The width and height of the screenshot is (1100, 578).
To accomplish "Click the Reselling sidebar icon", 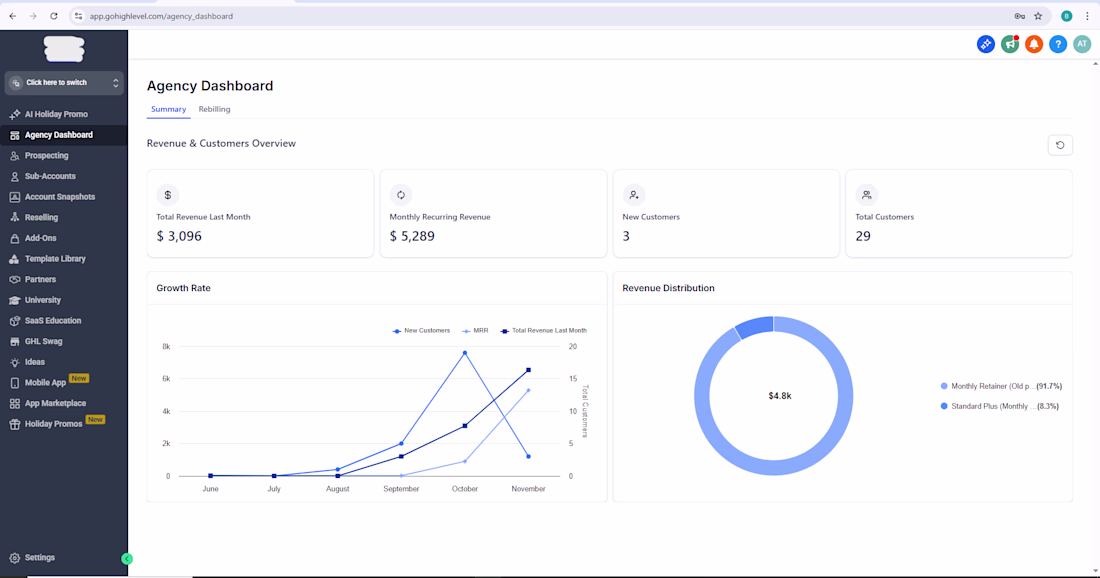I will pyautogui.click(x=14, y=217).
